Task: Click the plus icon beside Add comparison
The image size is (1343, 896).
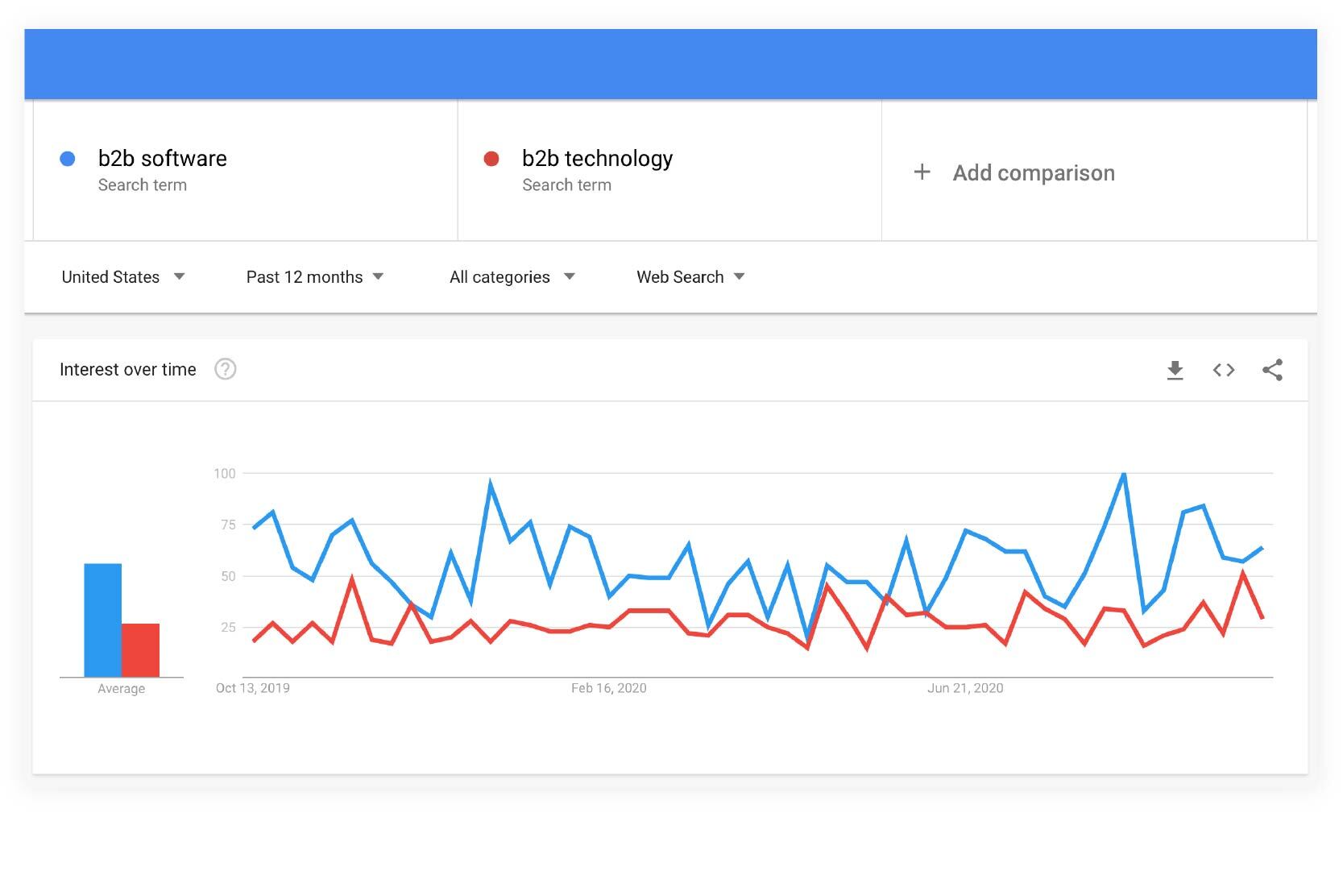Action: pos(922,172)
